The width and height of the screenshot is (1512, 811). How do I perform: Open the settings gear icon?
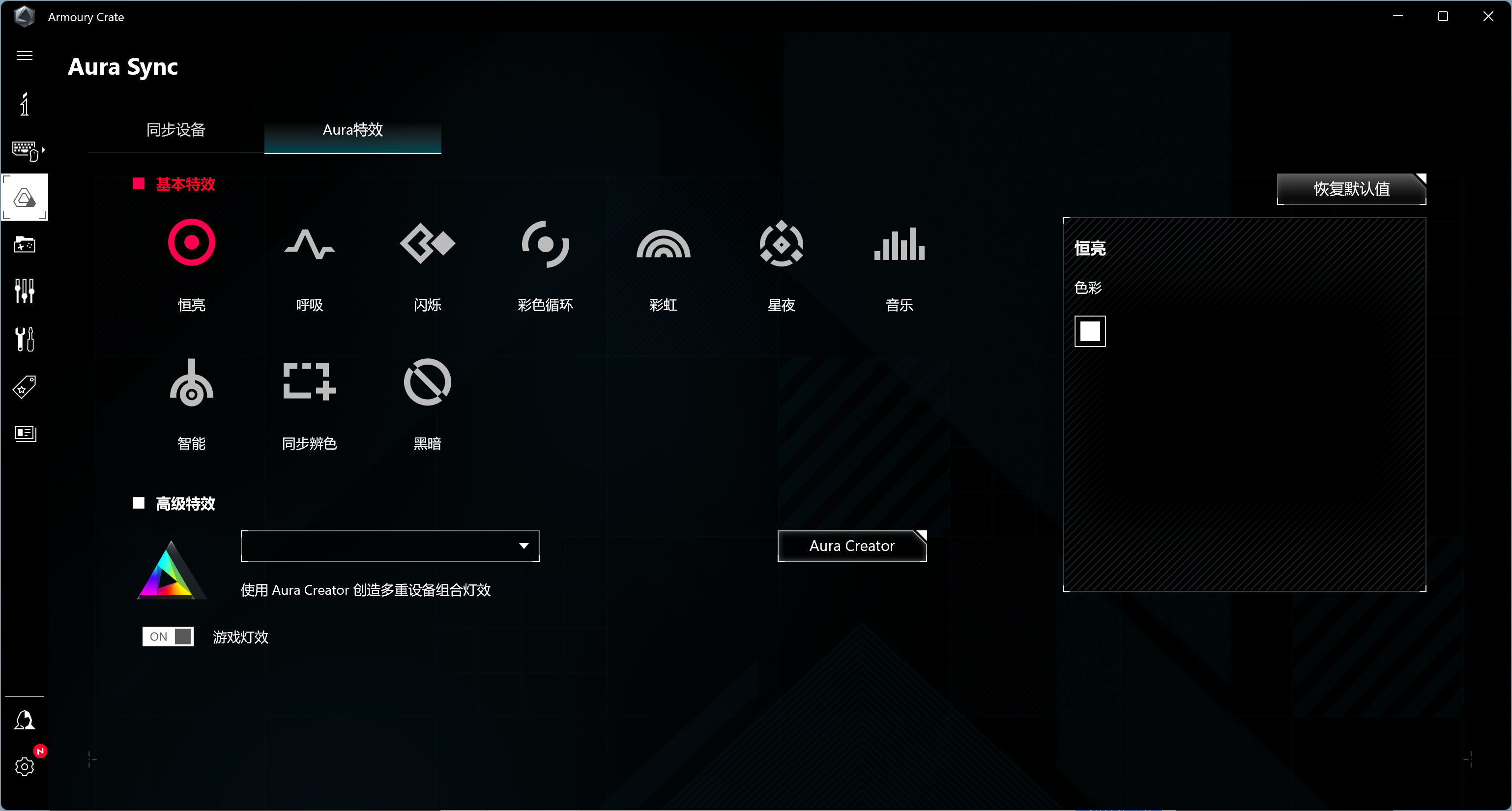[x=24, y=766]
